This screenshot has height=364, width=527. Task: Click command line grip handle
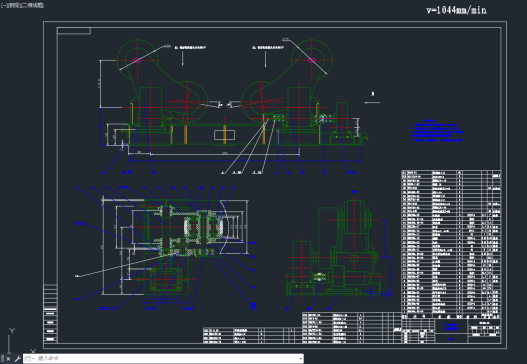coord(3,359)
